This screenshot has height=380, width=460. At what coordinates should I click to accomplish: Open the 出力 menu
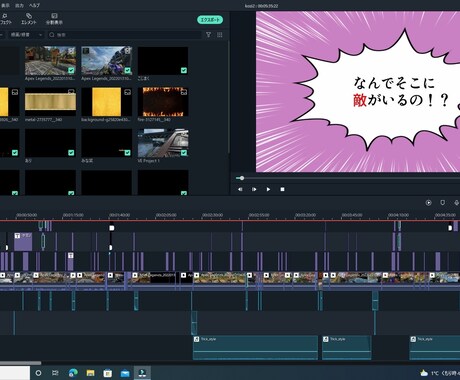click(20, 5)
